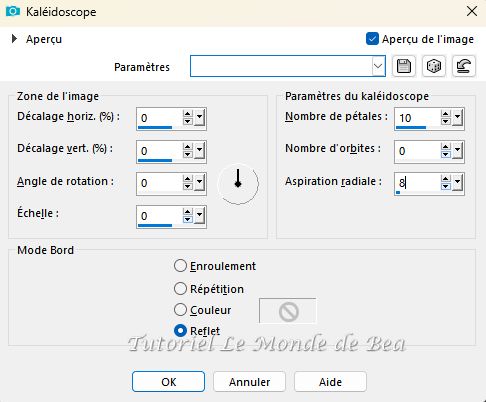Confirm with the OK button
The image size is (486, 402).
pyautogui.click(x=168, y=382)
